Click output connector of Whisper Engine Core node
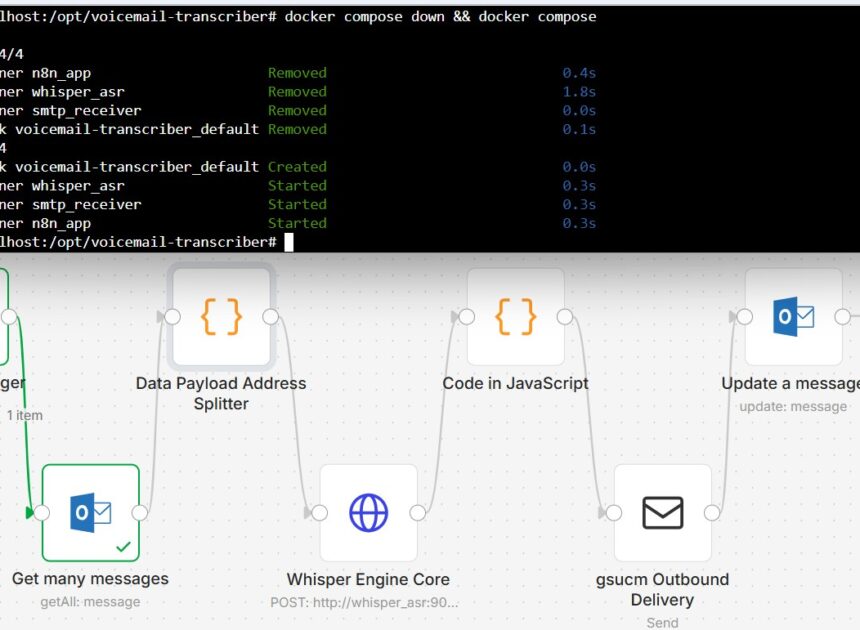Screen dimensions: 860x630 point(418,513)
